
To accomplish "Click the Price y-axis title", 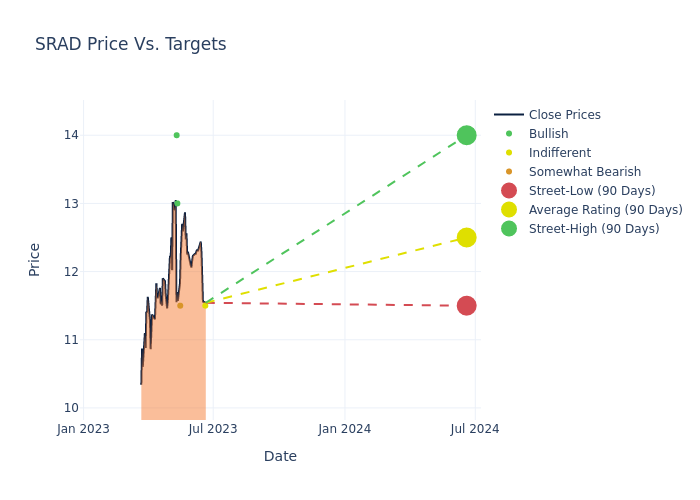I will coord(35,259).
